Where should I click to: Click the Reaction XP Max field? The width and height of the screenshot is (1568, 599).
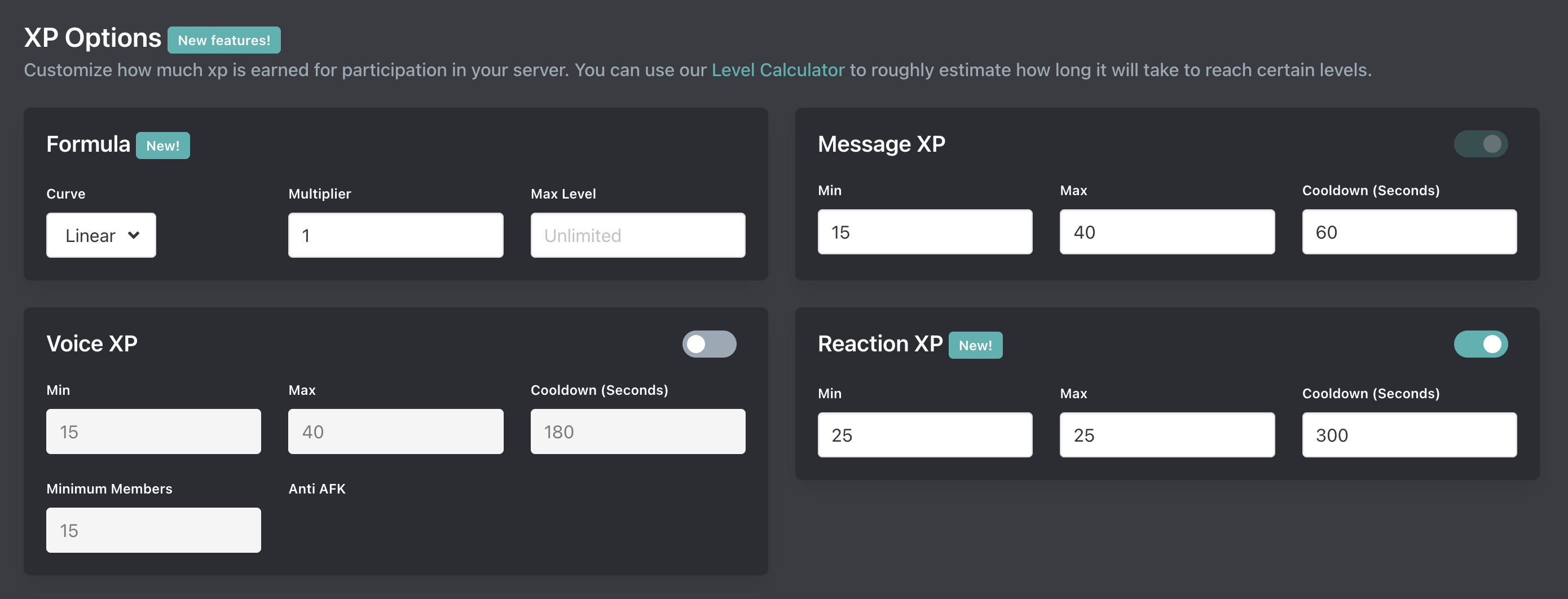pos(1166,435)
